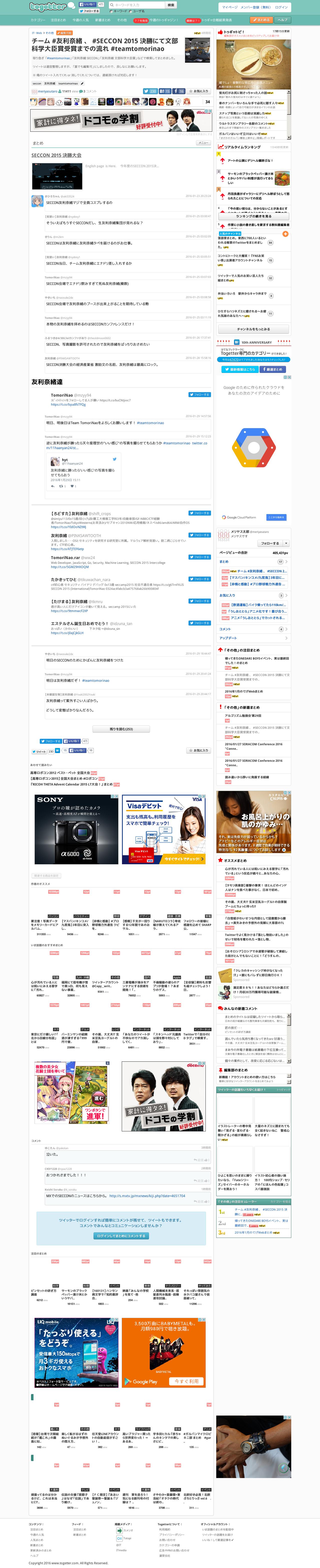The width and height of the screenshot is (320, 1568).
Task: Open the ログイン link in header
Action: pyautogui.click(x=282, y=7)
